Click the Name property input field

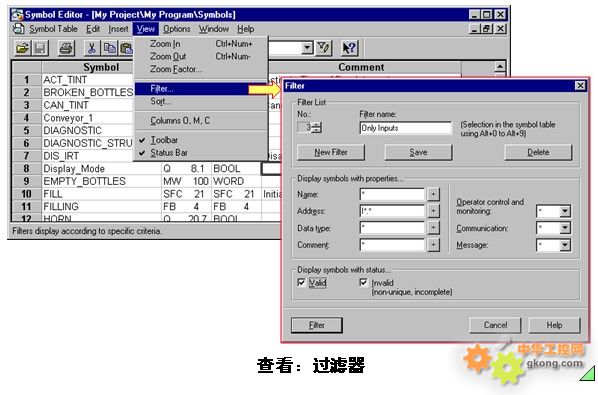(x=392, y=194)
